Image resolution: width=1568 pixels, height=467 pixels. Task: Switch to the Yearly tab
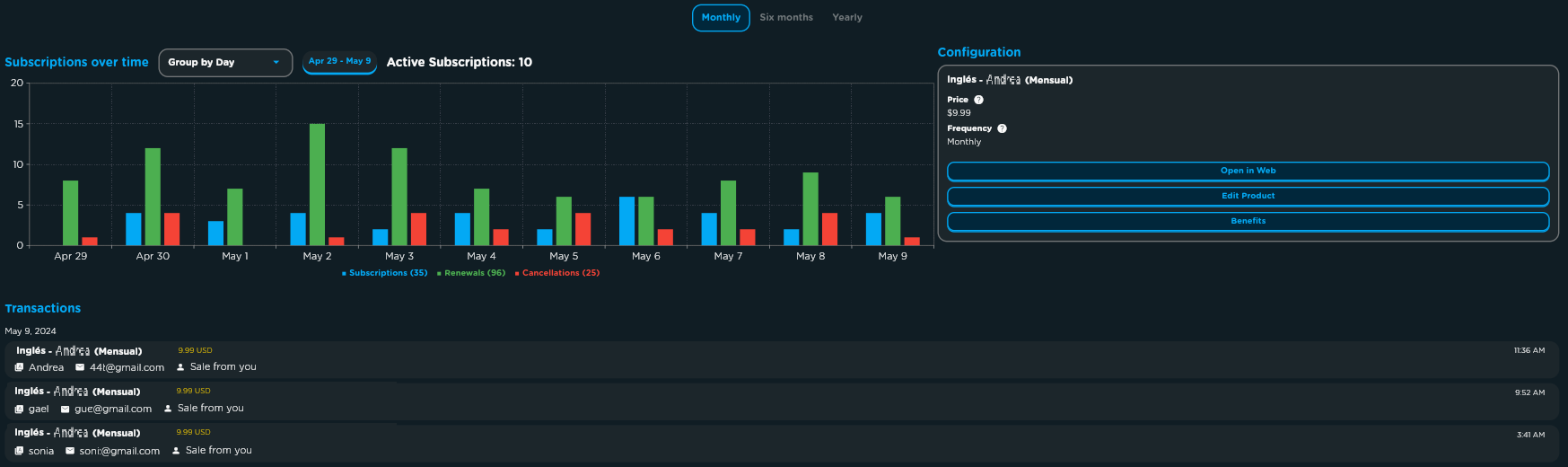tap(847, 17)
